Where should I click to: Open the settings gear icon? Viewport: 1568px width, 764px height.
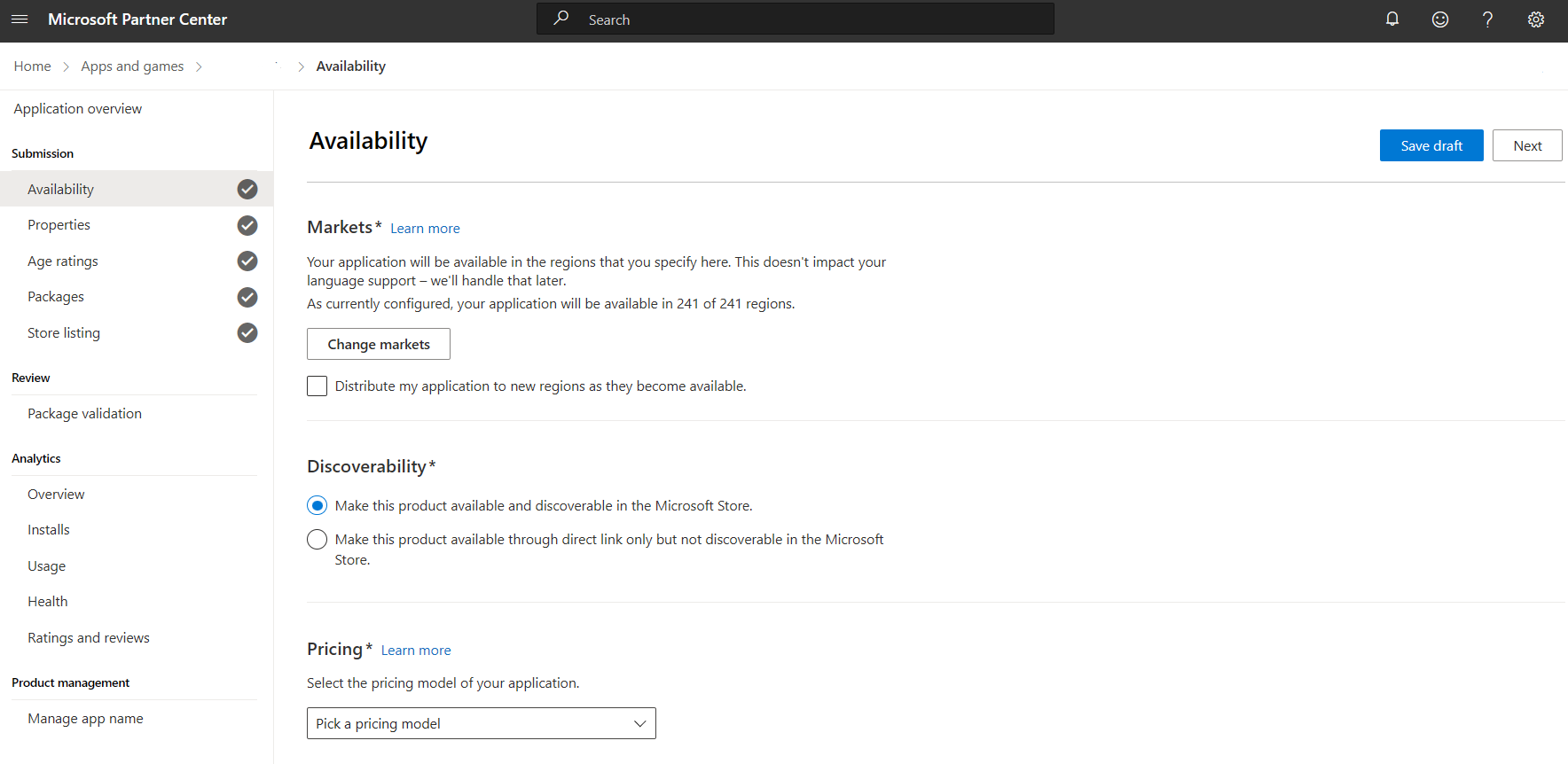tap(1536, 19)
